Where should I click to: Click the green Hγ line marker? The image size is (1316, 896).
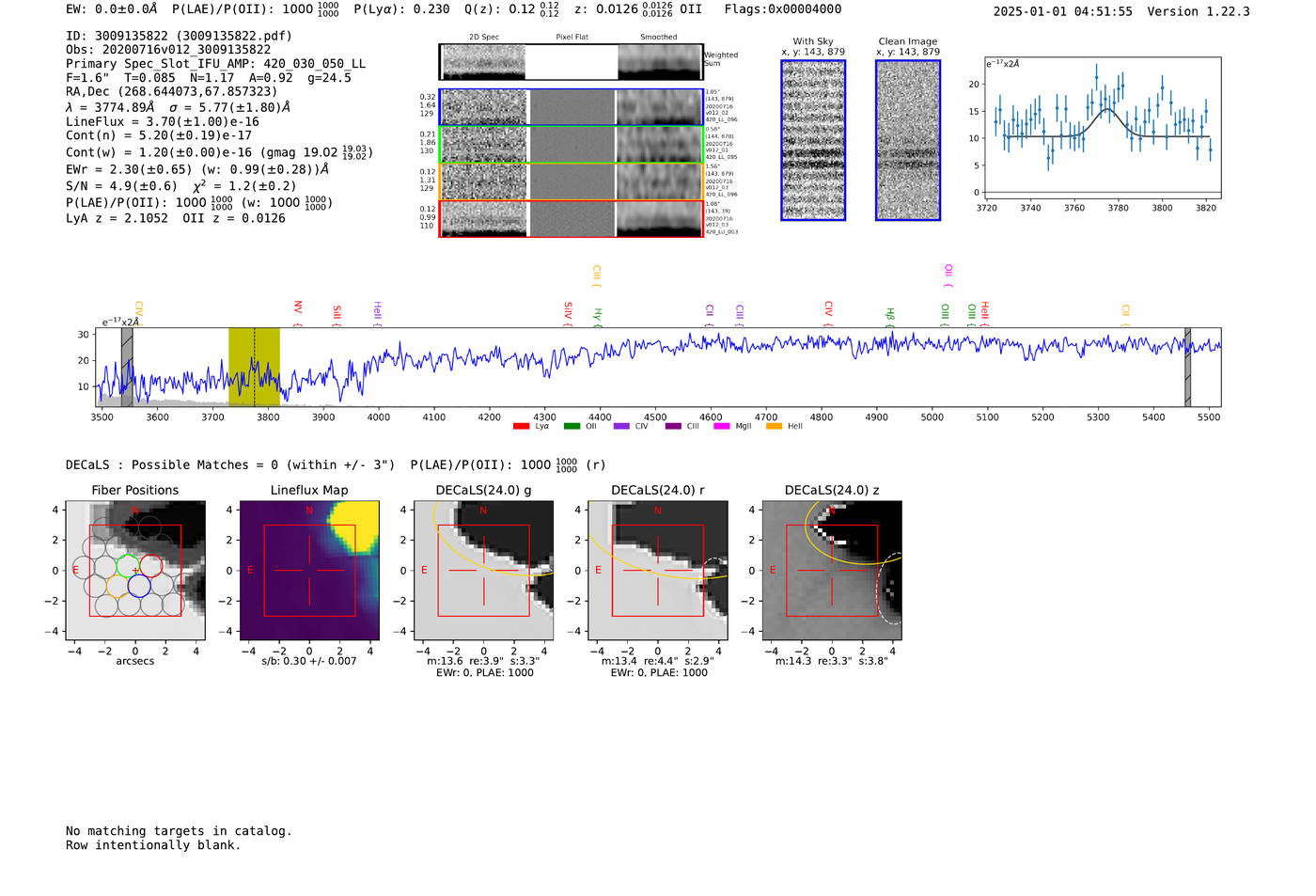pos(598,317)
